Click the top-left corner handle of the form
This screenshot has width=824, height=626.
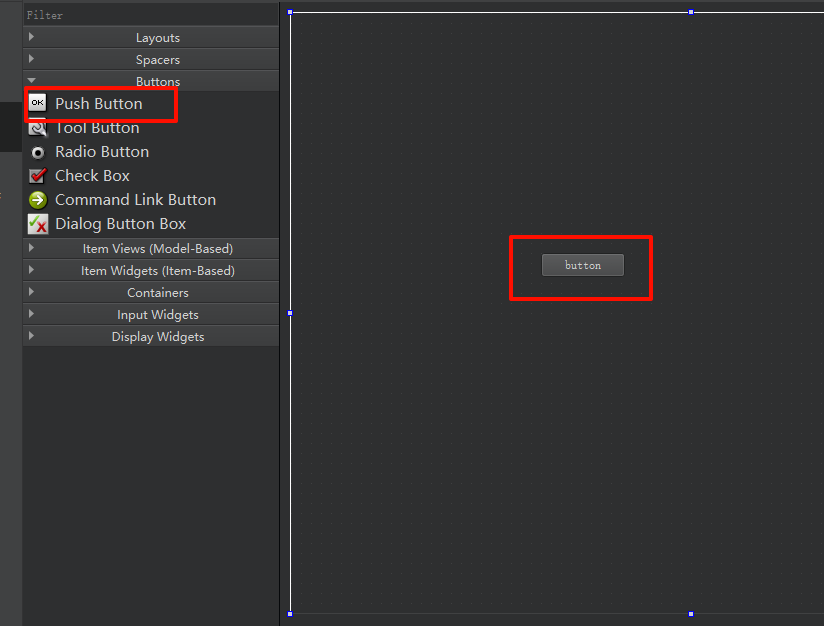coord(290,13)
